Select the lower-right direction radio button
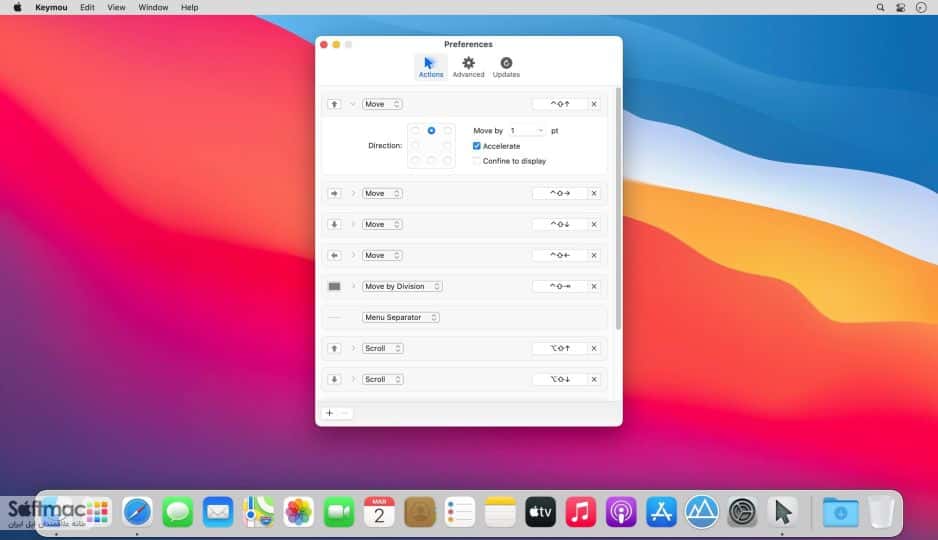The width and height of the screenshot is (938, 540). pos(447,160)
